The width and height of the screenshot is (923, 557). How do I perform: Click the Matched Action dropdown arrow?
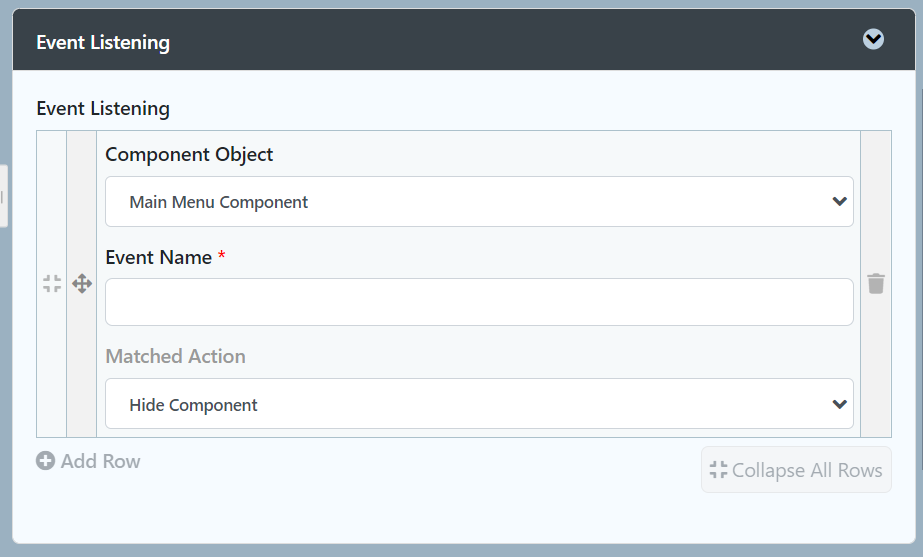click(839, 404)
